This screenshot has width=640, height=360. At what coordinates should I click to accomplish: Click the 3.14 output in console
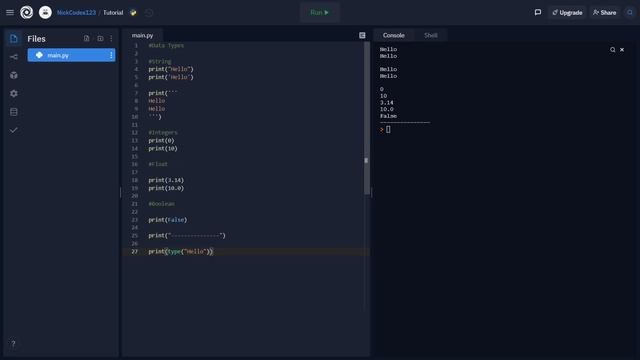(387, 102)
